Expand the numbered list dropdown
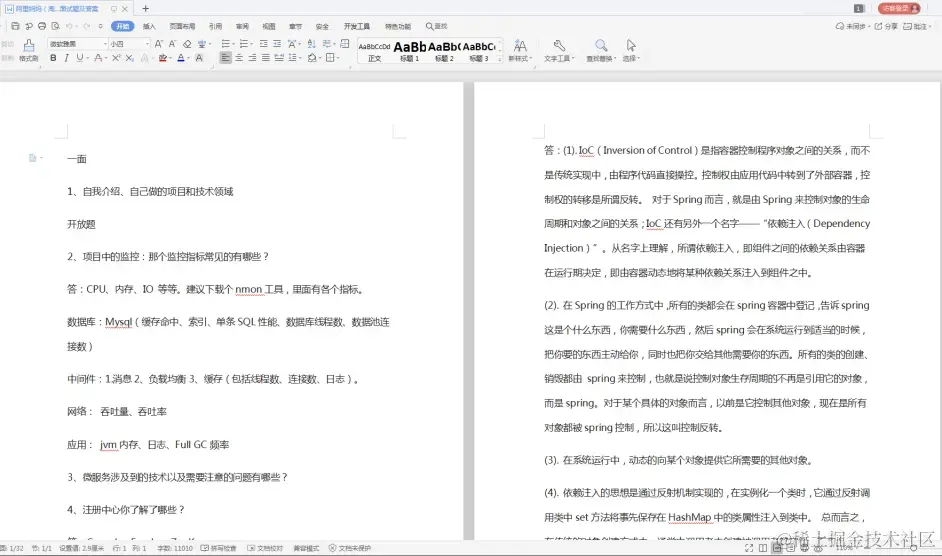The image size is (942, 556). 252,44
